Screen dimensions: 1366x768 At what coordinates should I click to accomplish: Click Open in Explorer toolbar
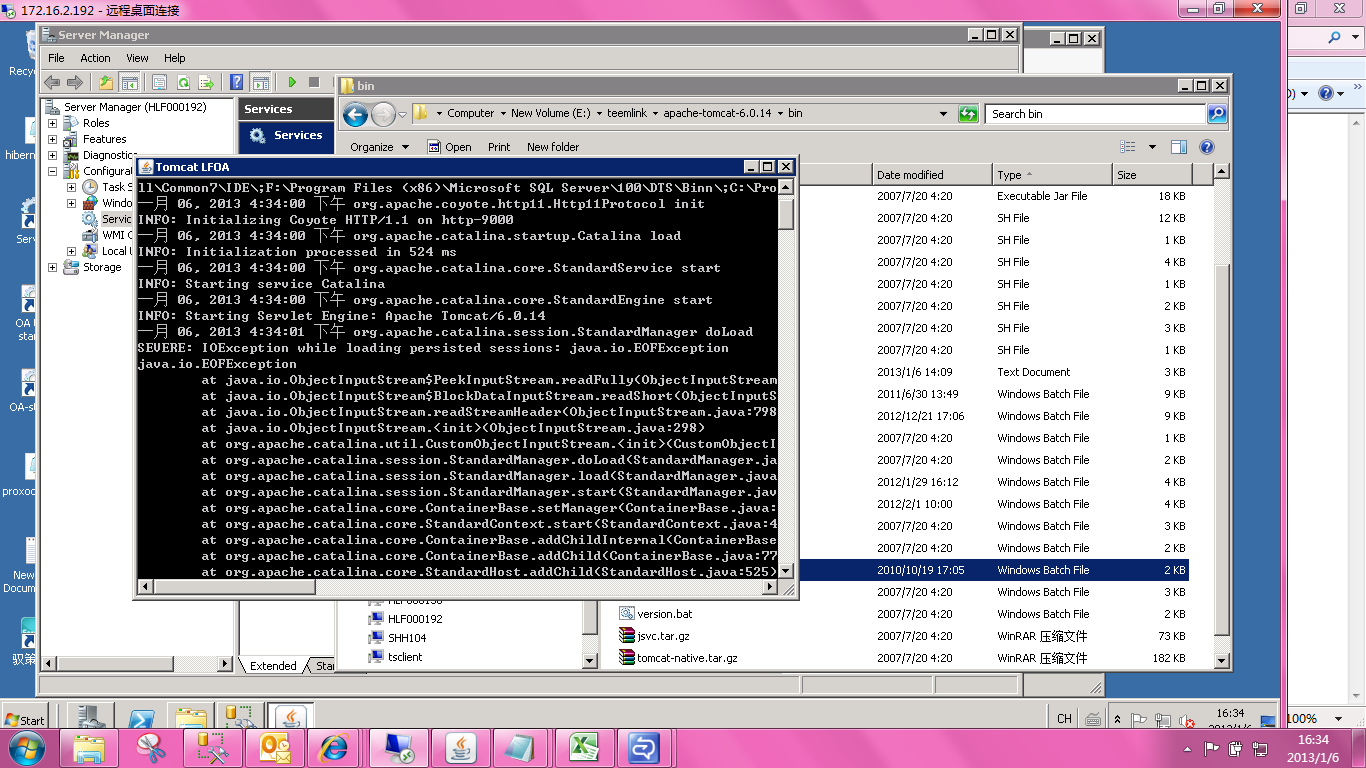450,147
